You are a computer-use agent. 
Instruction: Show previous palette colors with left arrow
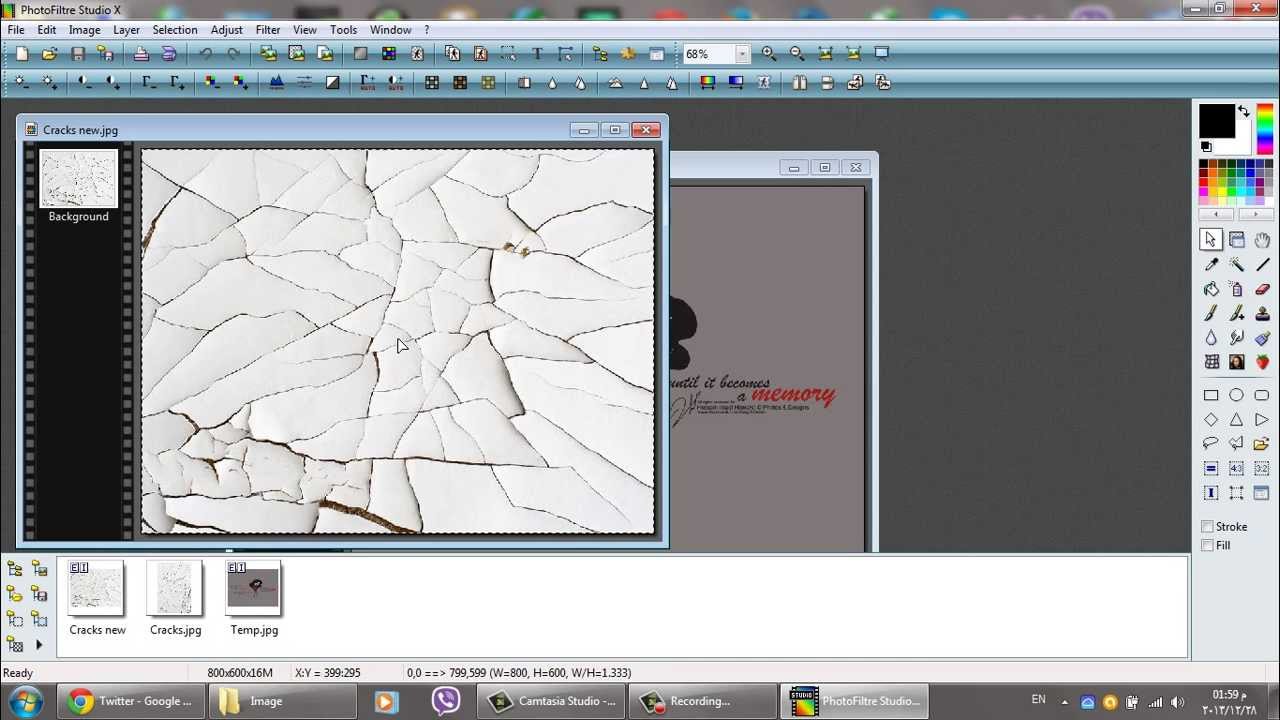tap(1216, 214)
